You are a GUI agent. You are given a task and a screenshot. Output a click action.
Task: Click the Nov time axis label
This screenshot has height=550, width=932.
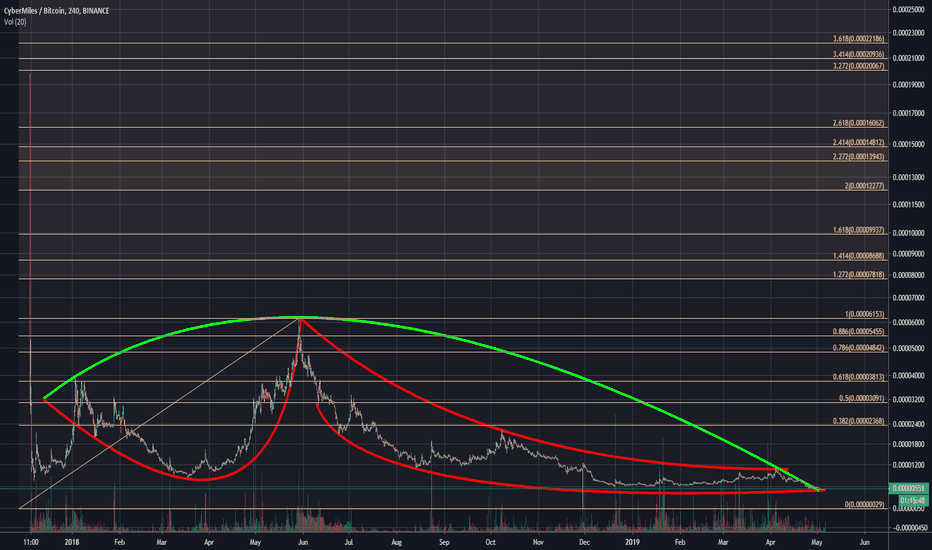(x=538, y=542)
